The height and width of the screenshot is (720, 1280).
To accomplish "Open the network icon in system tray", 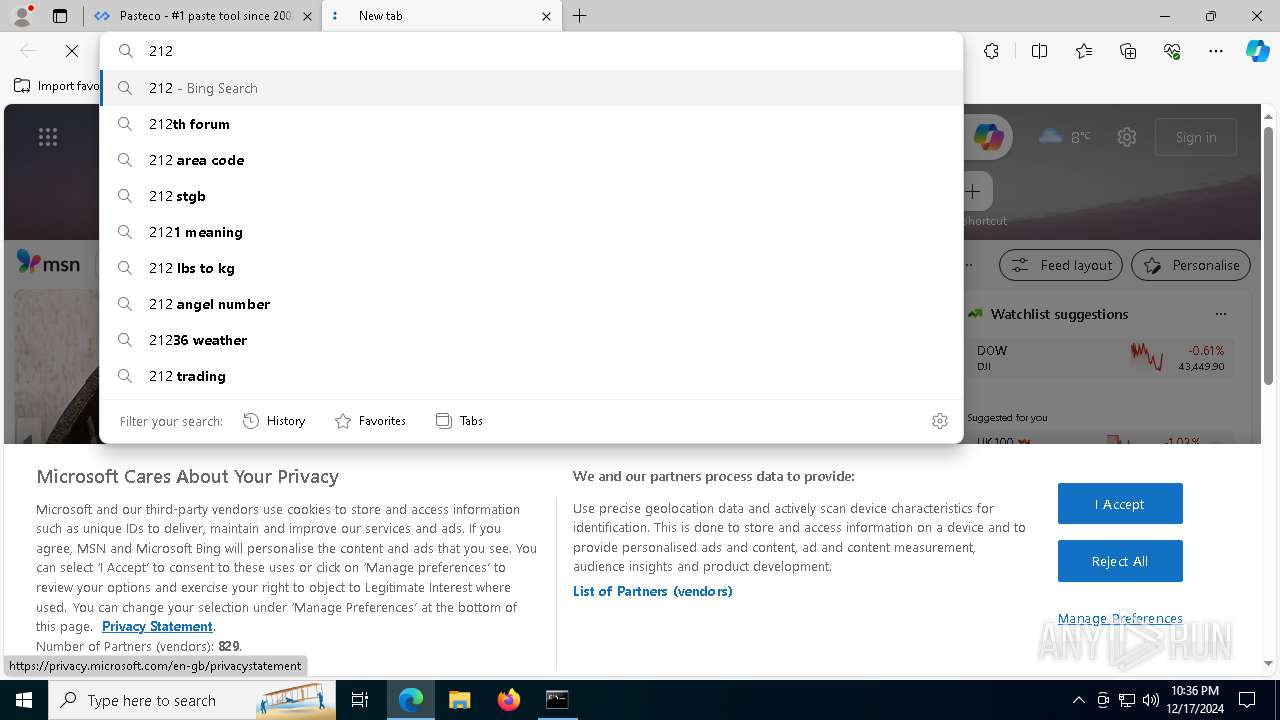I will (x=1127, y=700).
